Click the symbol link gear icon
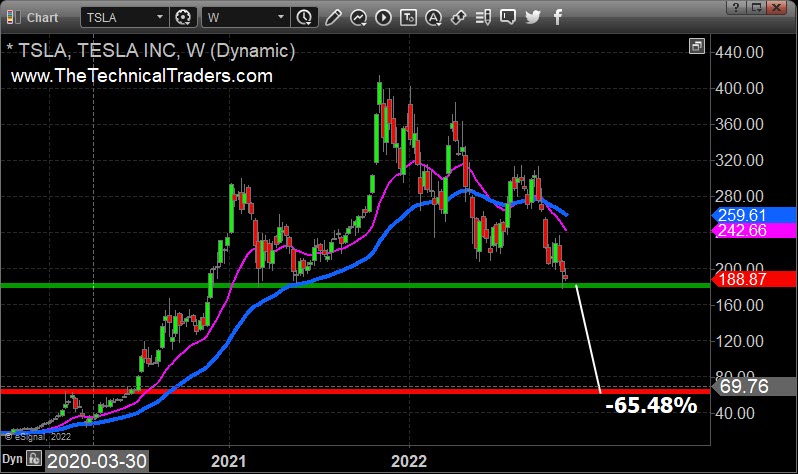The height and width of the screenshot is (474, 798). (183, 17)
